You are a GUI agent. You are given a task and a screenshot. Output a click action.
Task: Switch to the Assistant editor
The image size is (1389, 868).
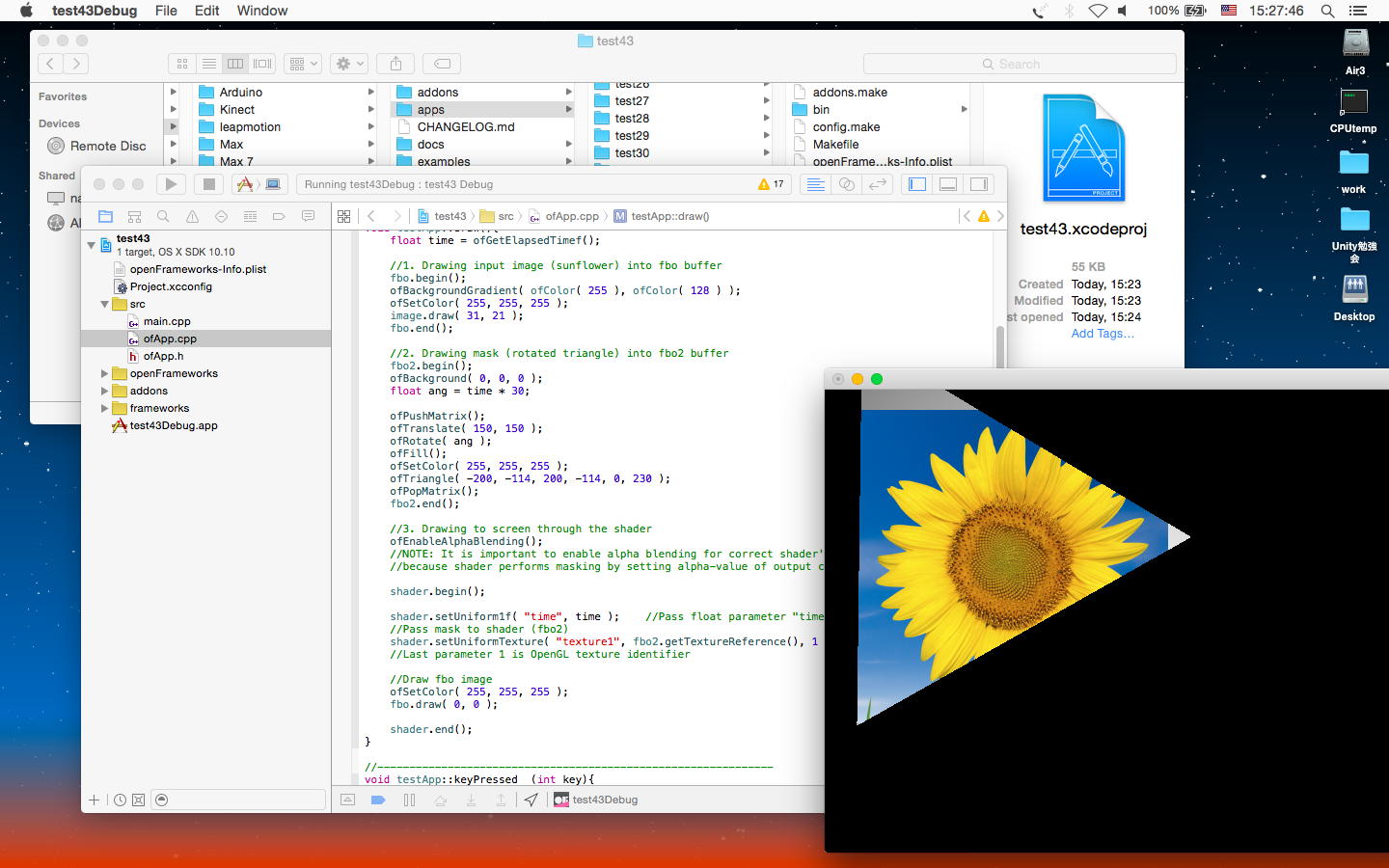tap(846, 184)
